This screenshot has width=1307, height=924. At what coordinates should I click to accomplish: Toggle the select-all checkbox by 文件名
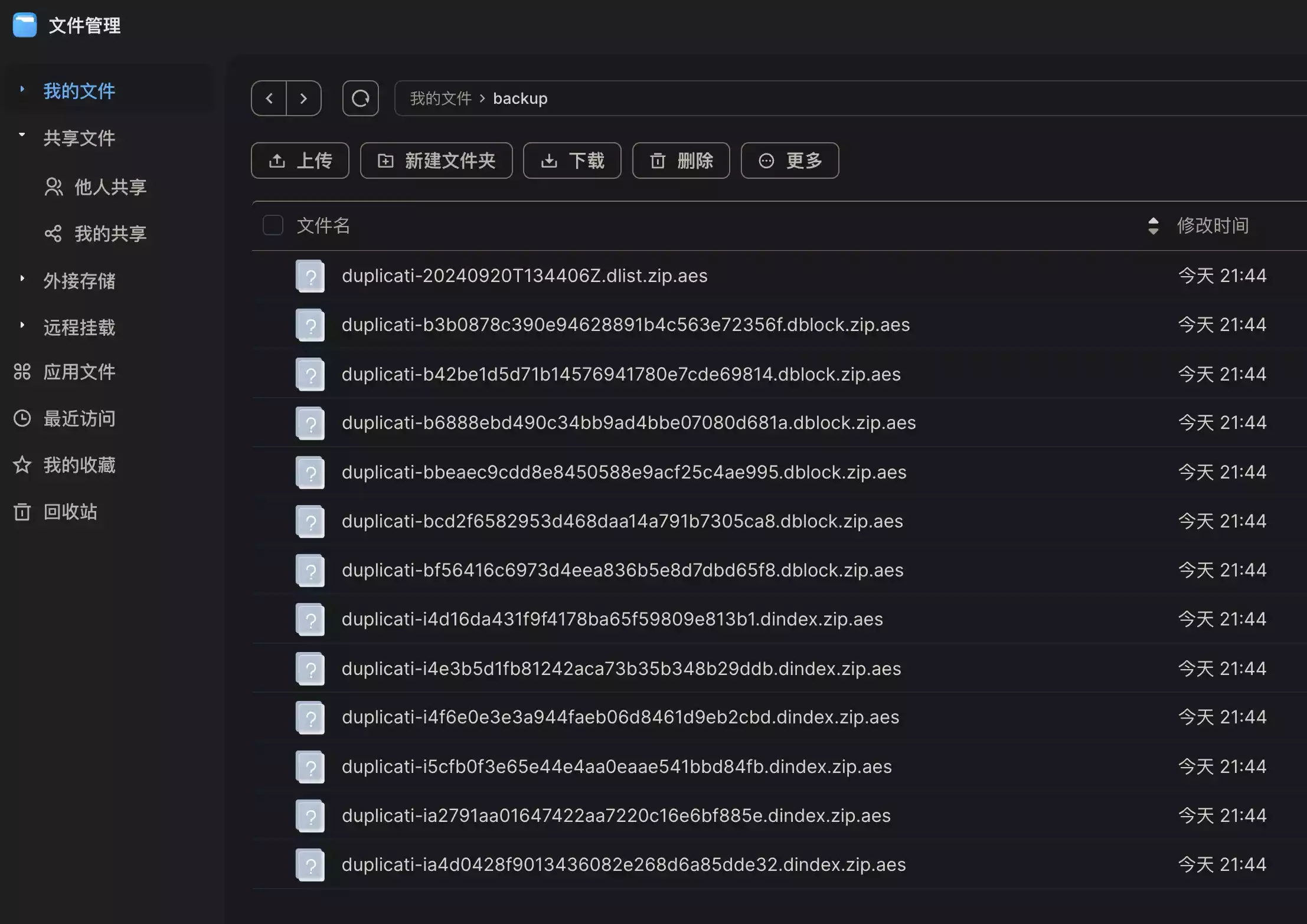coord(273,225)
